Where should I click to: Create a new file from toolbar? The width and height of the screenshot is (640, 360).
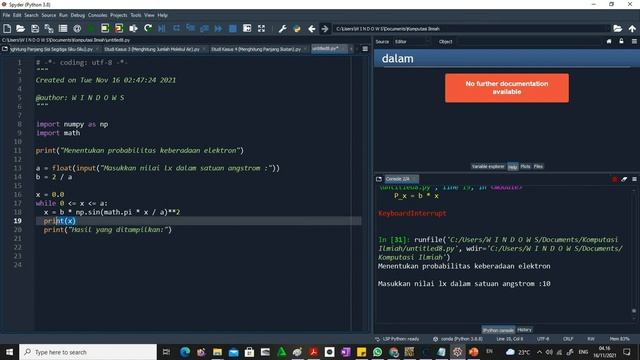pos(7,29)
